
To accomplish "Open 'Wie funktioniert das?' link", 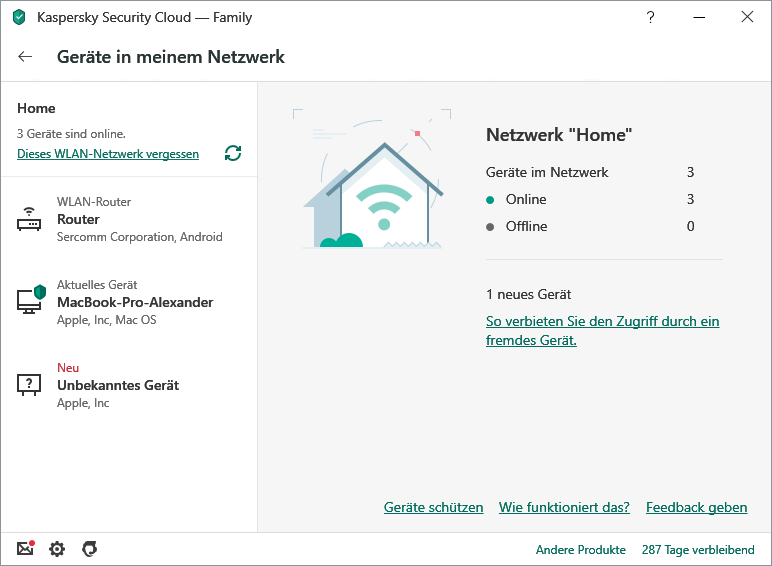I will tap(564, 508).
